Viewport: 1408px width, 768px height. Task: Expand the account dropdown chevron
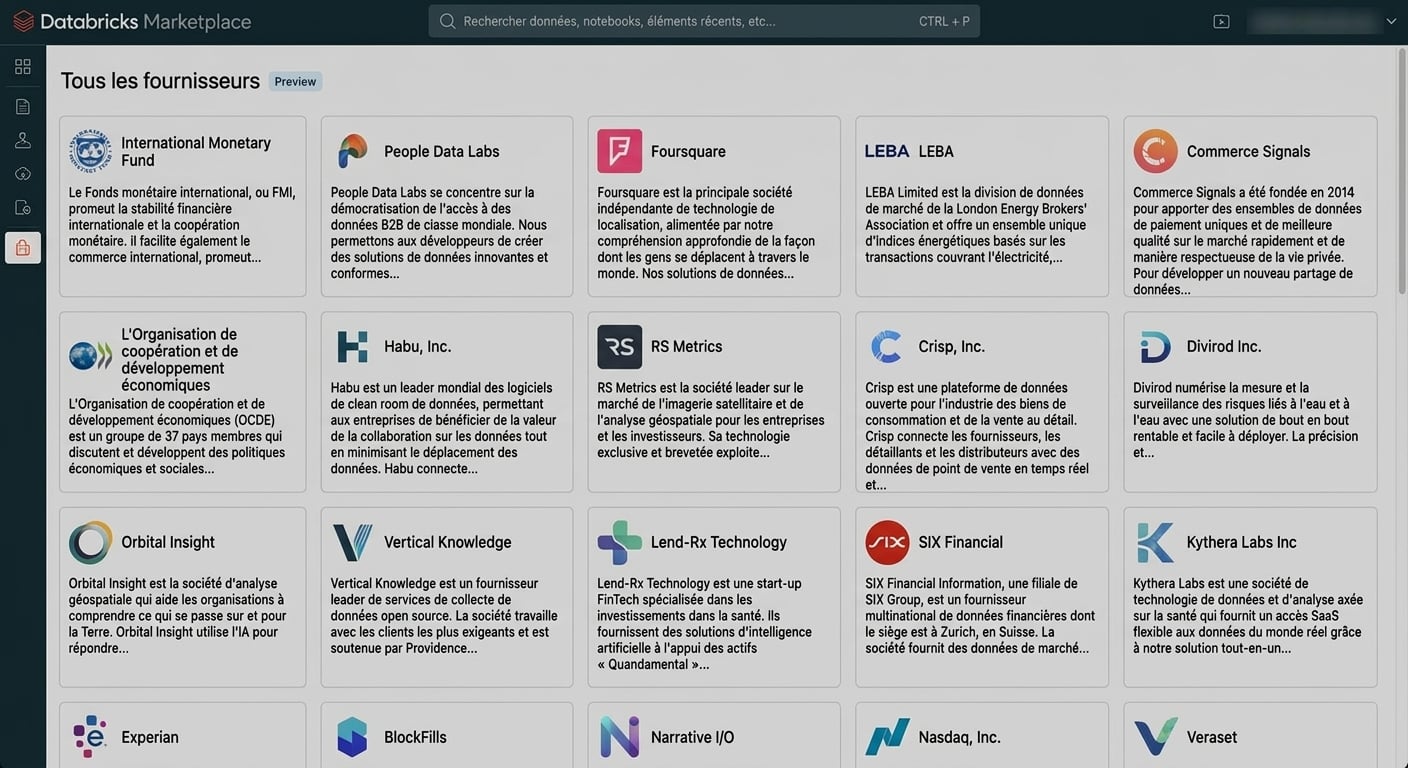[1391, 21]
